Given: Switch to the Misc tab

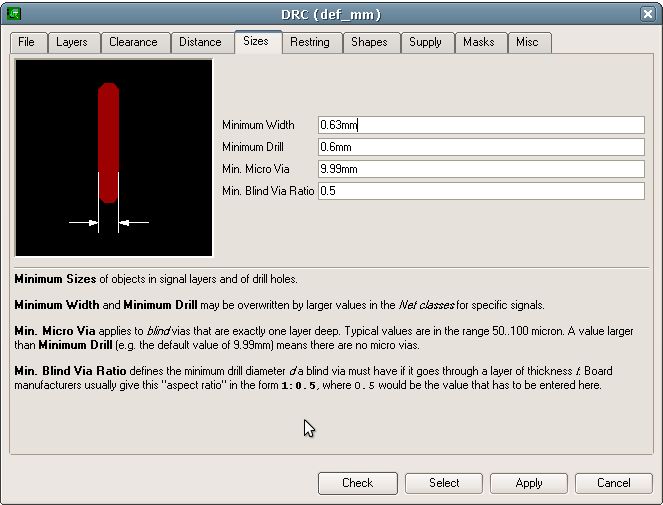Looking at the screenshot, I should (529, 42).
